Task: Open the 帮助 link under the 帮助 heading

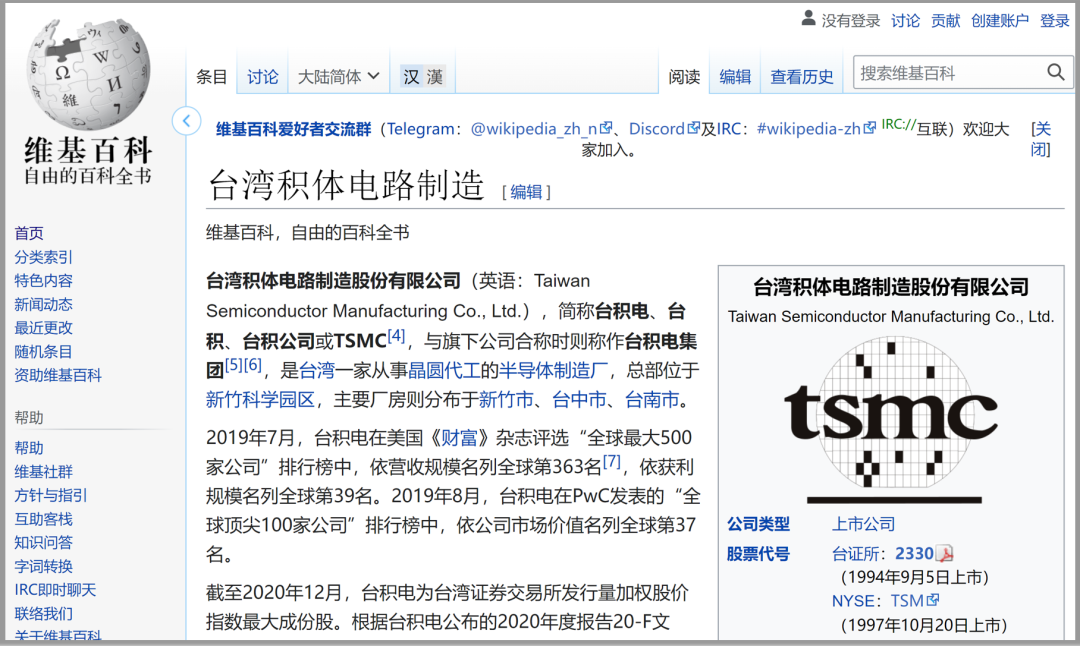Action: 29,448
